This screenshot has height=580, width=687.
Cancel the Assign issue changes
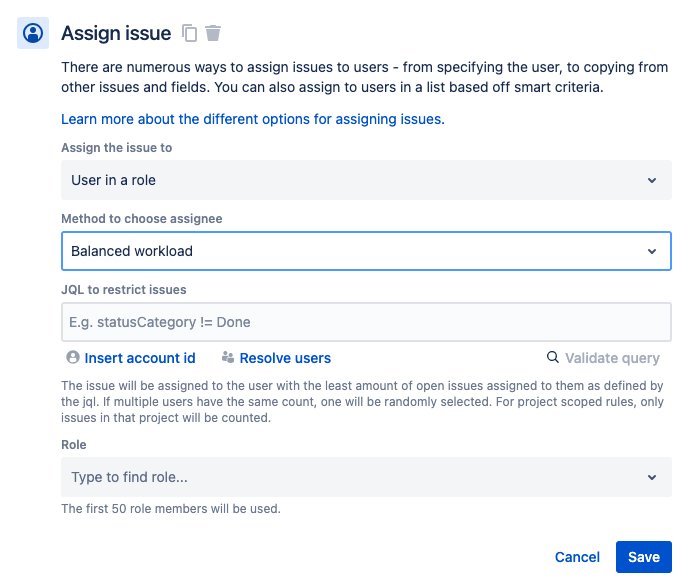[577, 557]
